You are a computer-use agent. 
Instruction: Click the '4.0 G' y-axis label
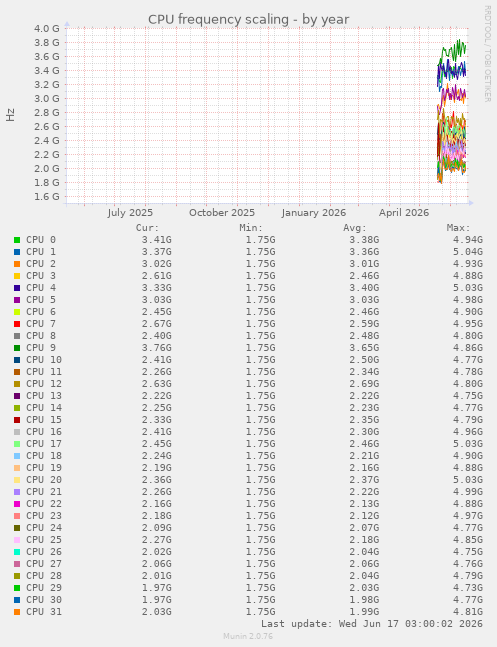point(47,28)
